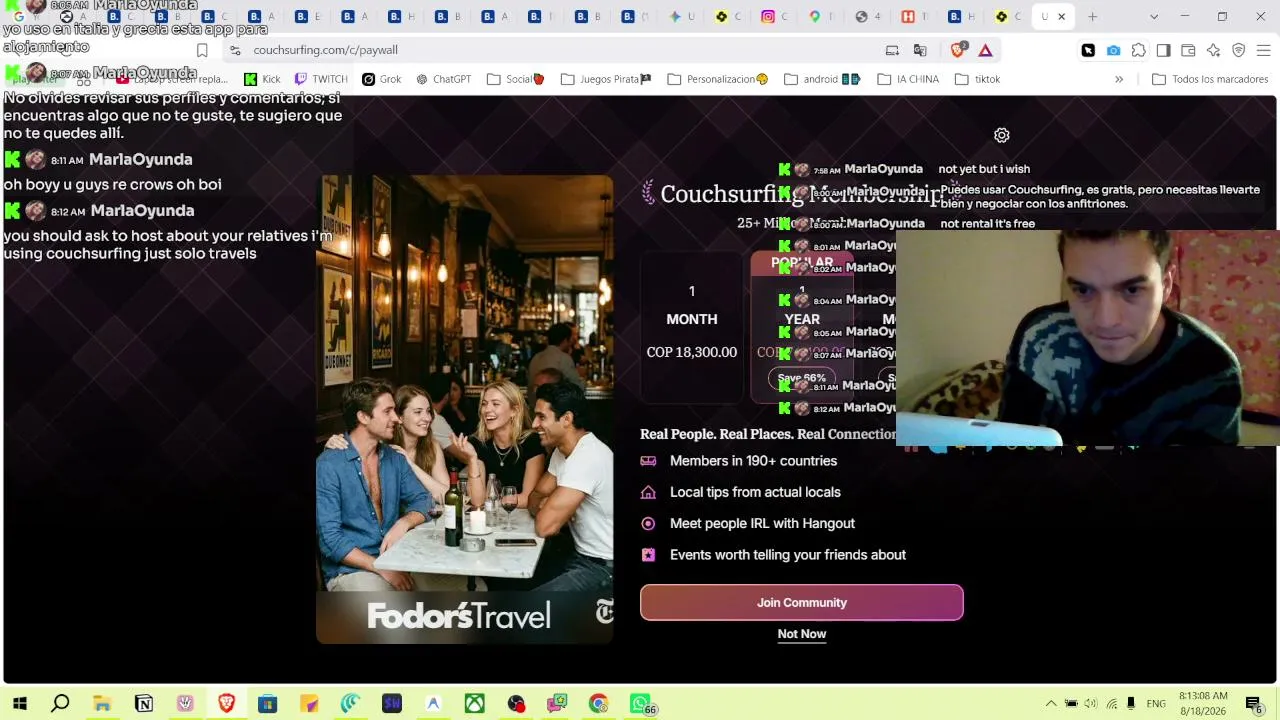Open the Windows Start menu
Image resolution: width=1280 pixels, height=720 pixels.
click(x=20, y=704)
